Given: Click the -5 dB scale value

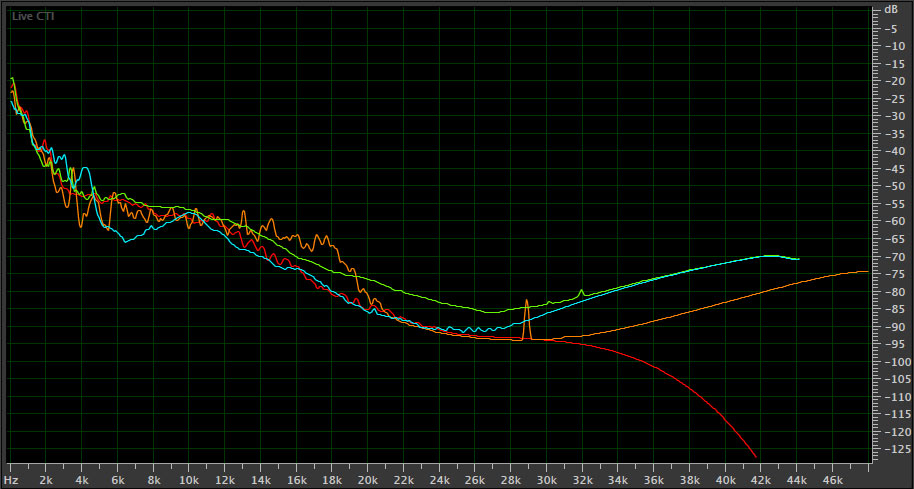Looking at the screenshot, I should pos(891,29).
